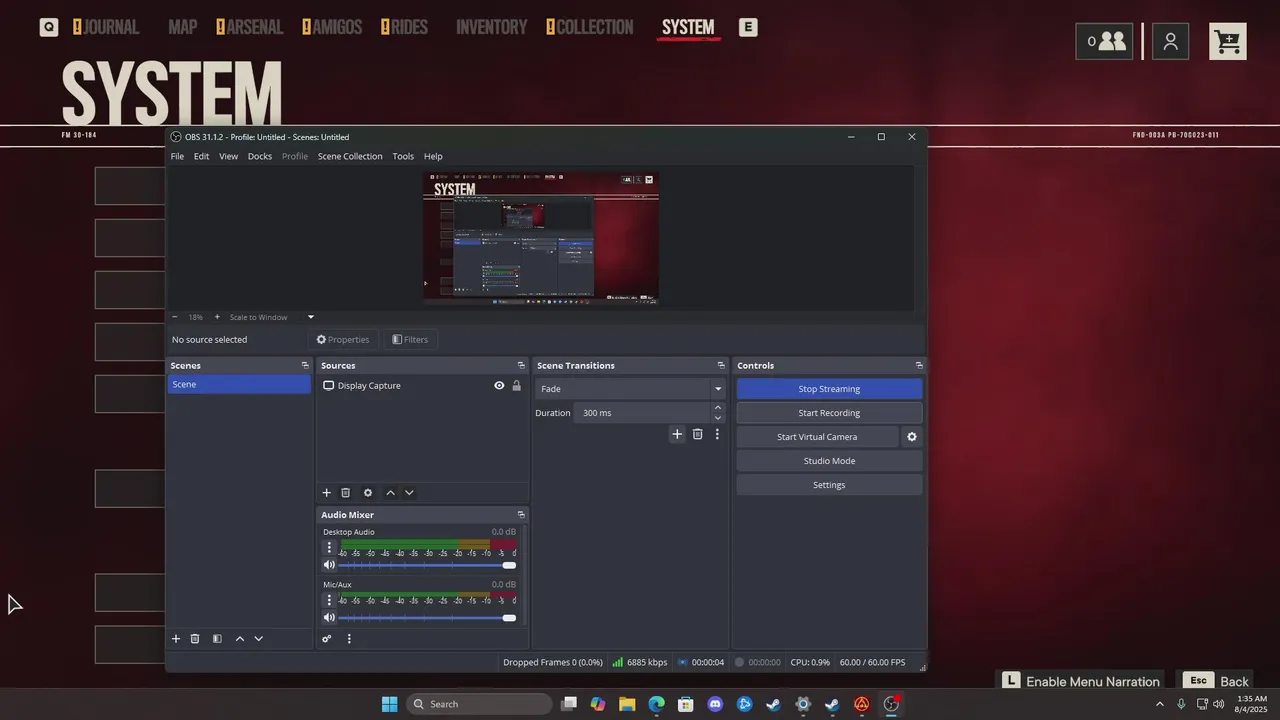This screenshot has width=1280, height=720.
Task: Open the Scene Transitions three-dot menu
Action: [717, 434]
